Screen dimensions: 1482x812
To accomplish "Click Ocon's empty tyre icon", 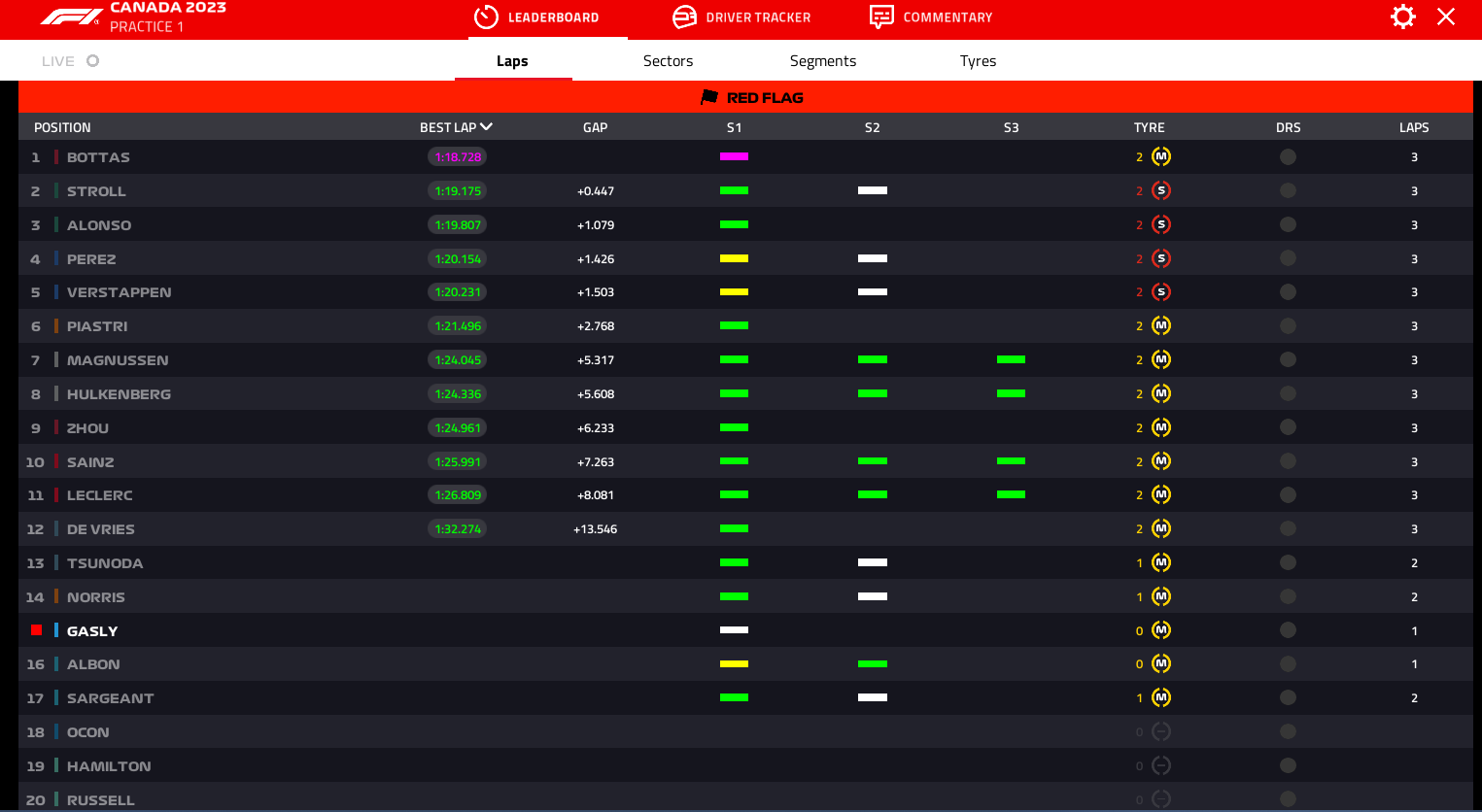I will [1161, 731].
